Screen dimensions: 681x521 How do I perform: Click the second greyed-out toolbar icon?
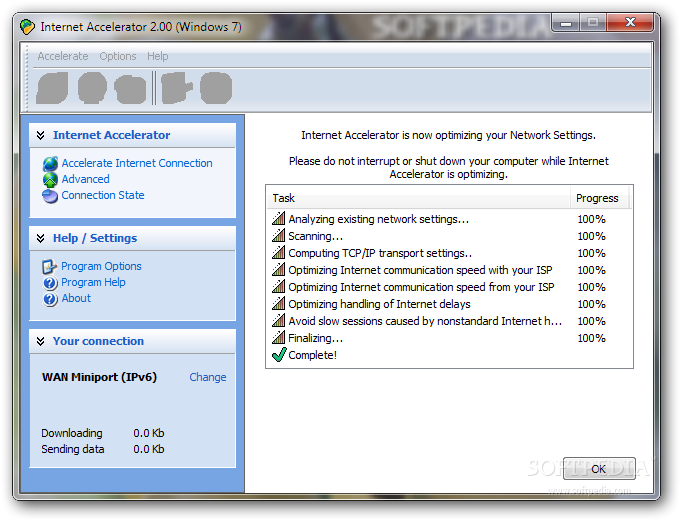coord(92,88)
